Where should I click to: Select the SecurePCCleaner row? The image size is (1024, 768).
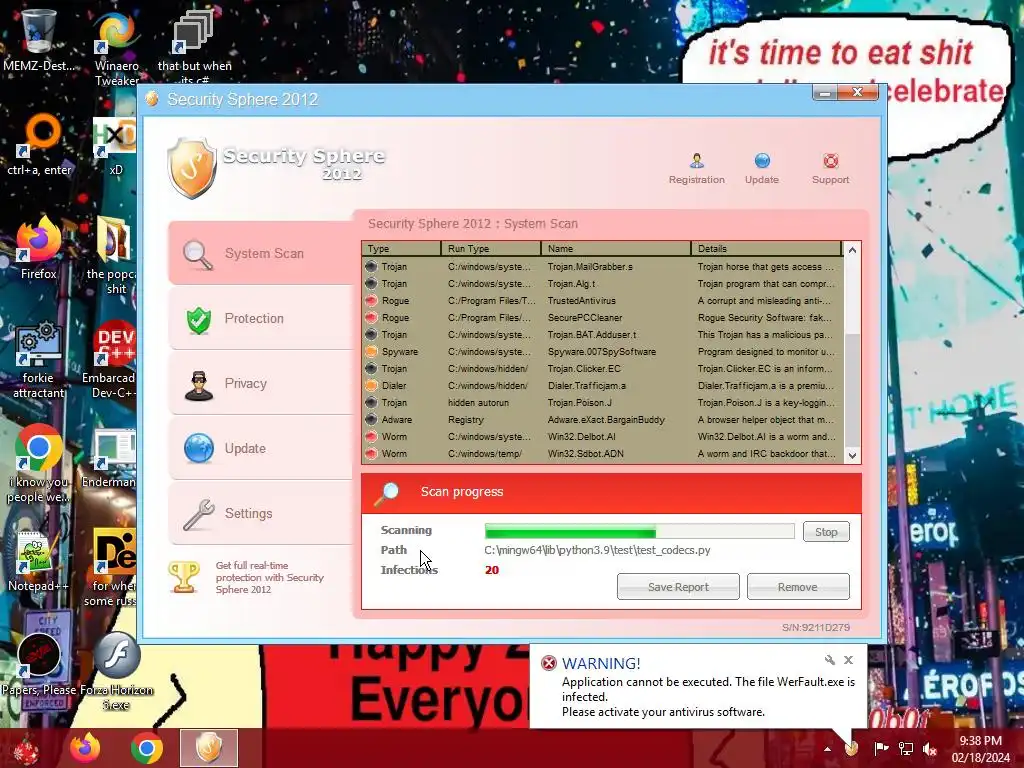(x=602, y=317)
